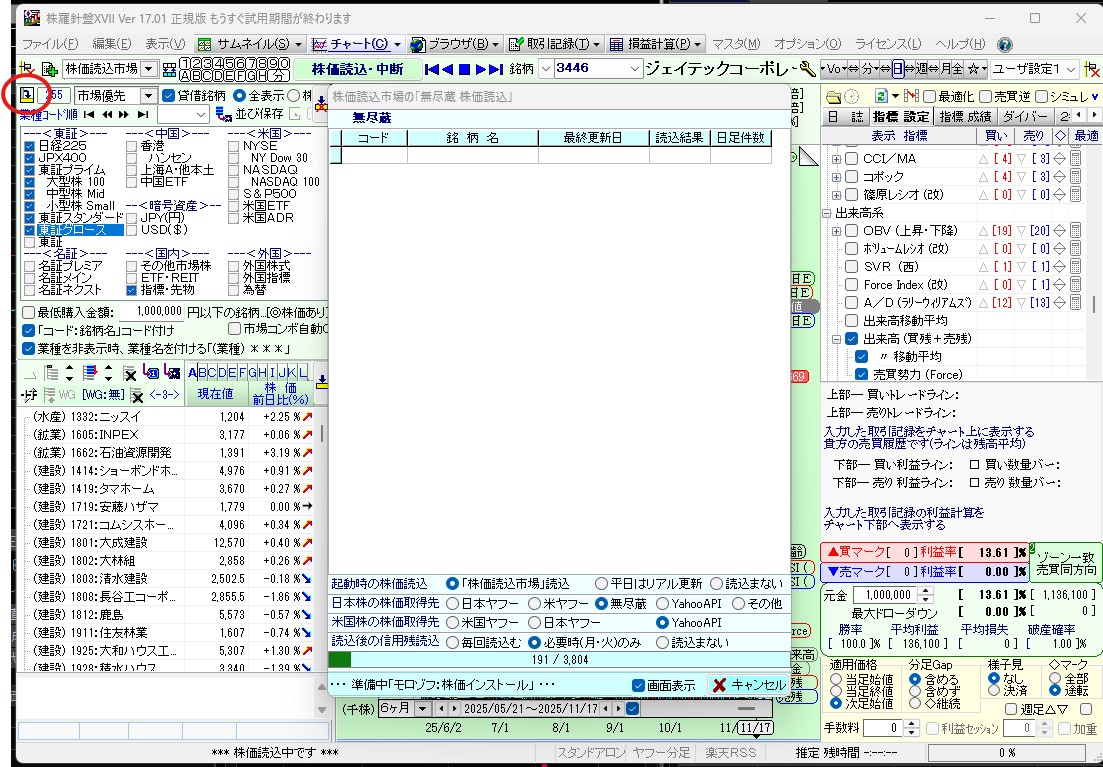Expand the OBV (上昇・下降) tree node
This screenshot has width=1103, height=767.
pyautogui.click(x=836, y=231)
